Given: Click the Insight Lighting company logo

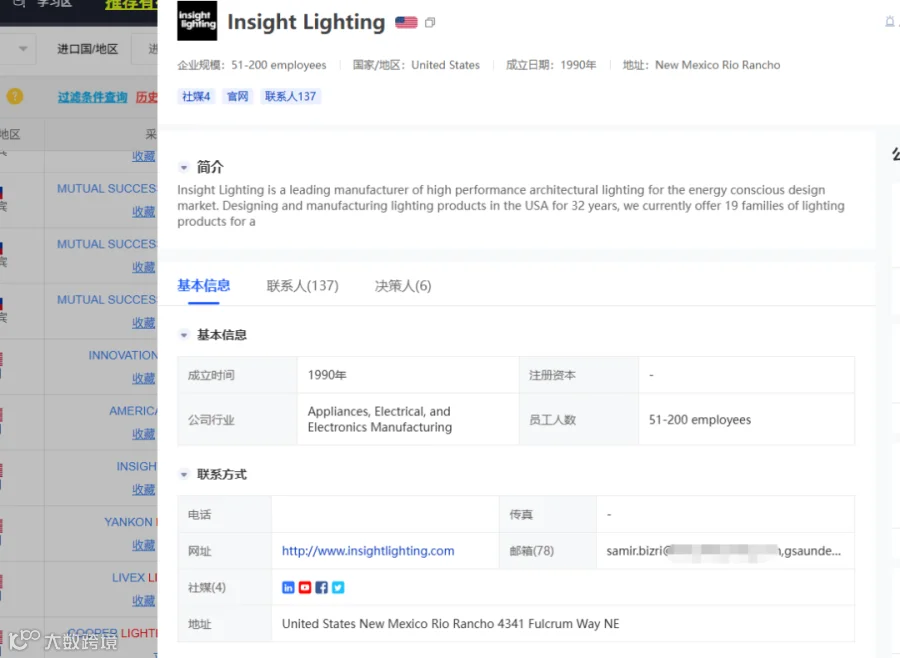Looking at the screenshot, I should click(x=197, y=21).
